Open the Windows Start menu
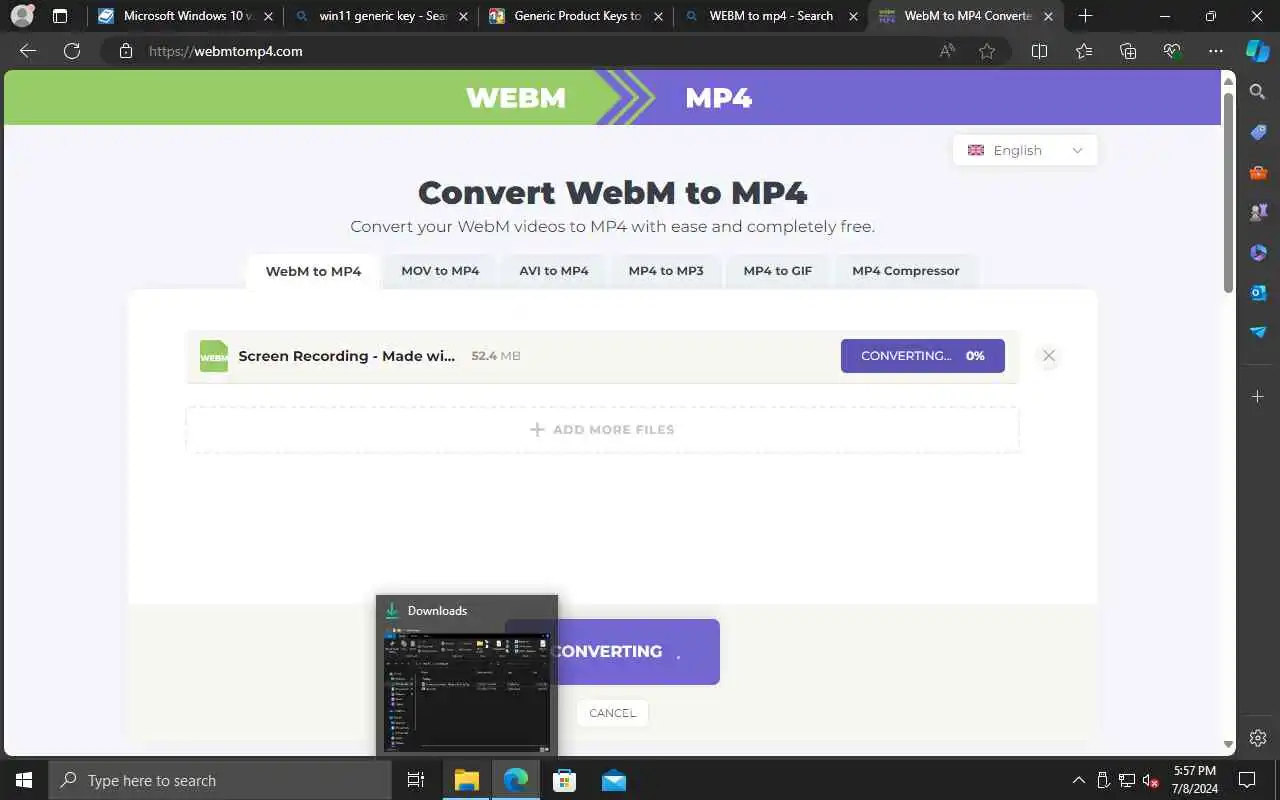1280x800 pixels. click(x=24, y=780)
